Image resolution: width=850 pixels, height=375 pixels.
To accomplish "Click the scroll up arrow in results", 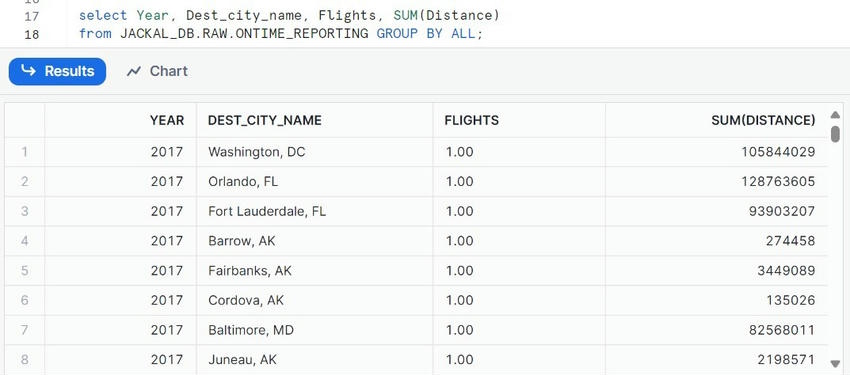I will (835, 115).
